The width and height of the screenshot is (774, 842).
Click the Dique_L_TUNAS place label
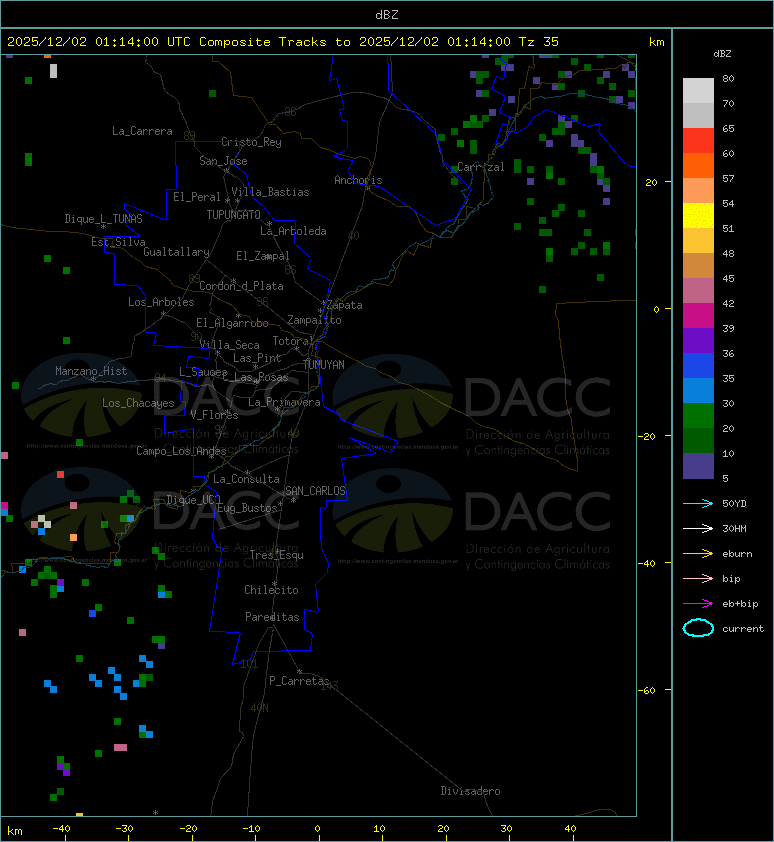tap(104, 219)
